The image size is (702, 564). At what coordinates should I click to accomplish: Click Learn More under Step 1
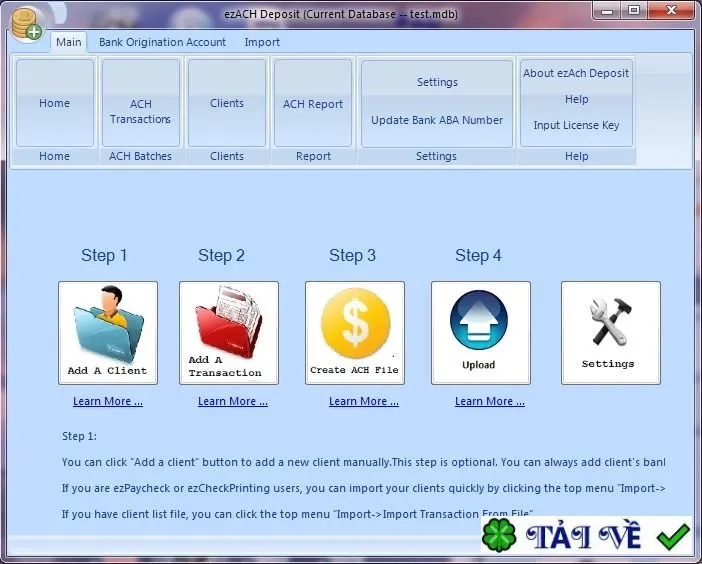click(108, 401)
